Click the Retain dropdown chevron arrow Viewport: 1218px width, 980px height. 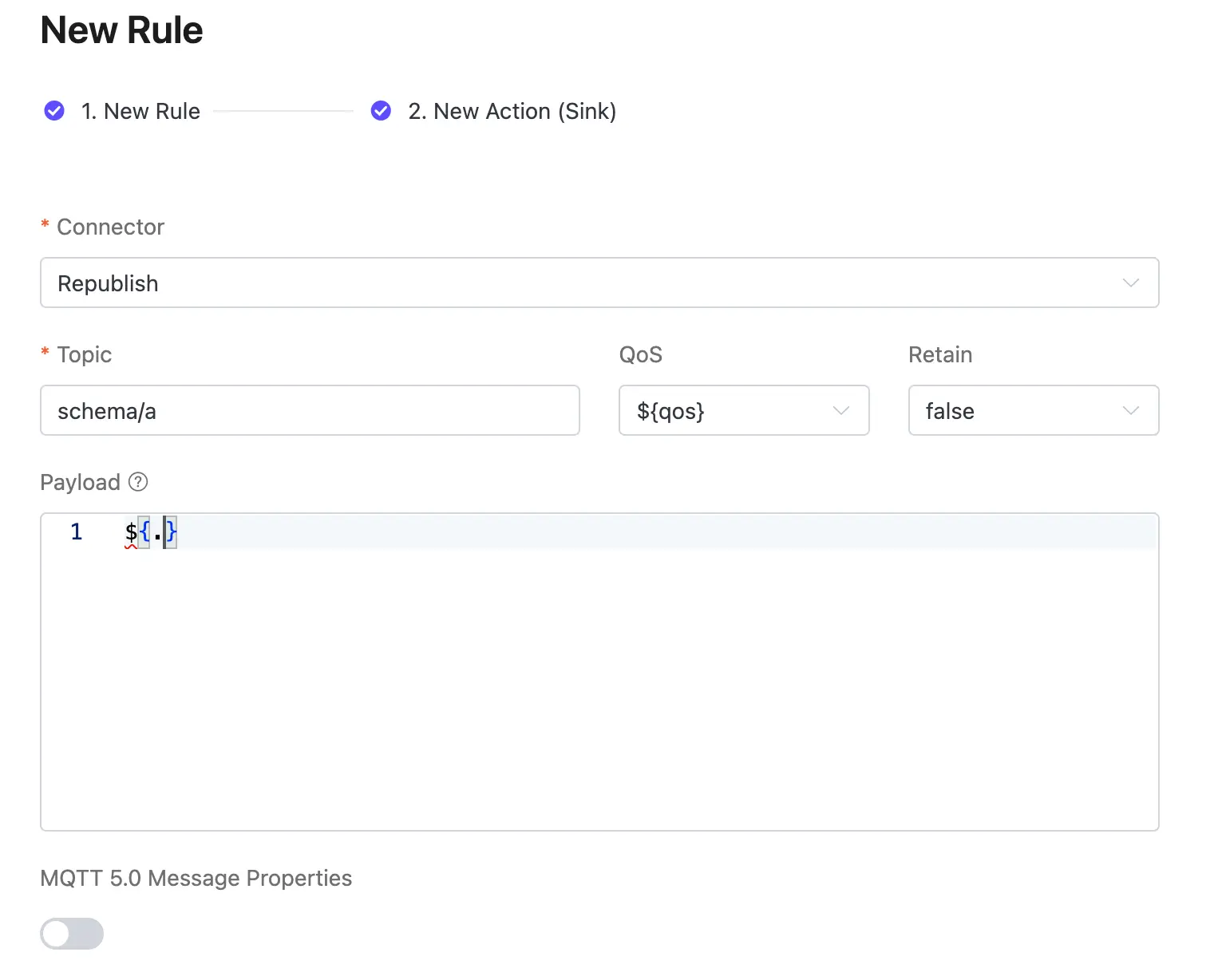[x=1130, y=410]
